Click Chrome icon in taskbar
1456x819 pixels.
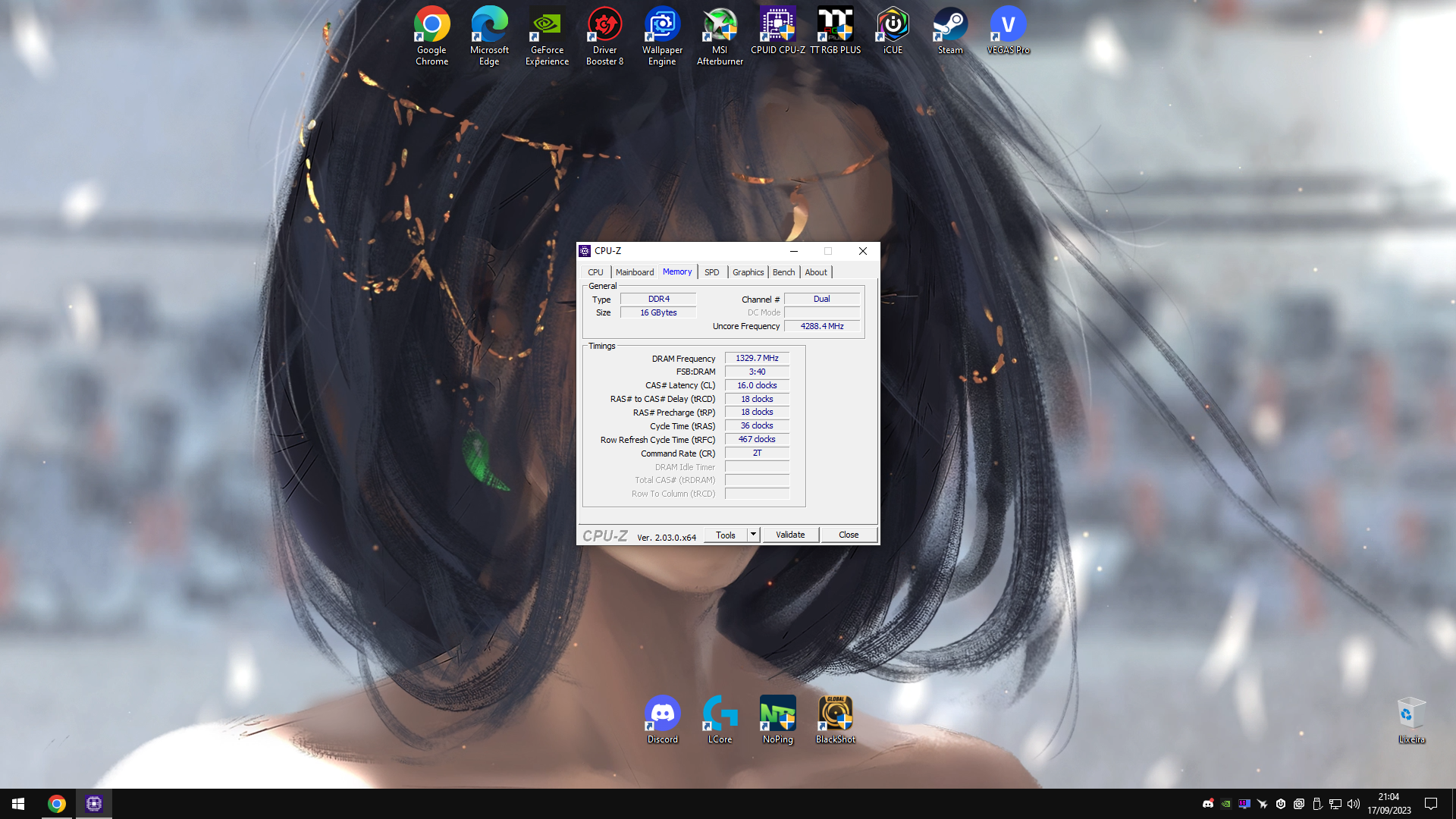[57, 804]
